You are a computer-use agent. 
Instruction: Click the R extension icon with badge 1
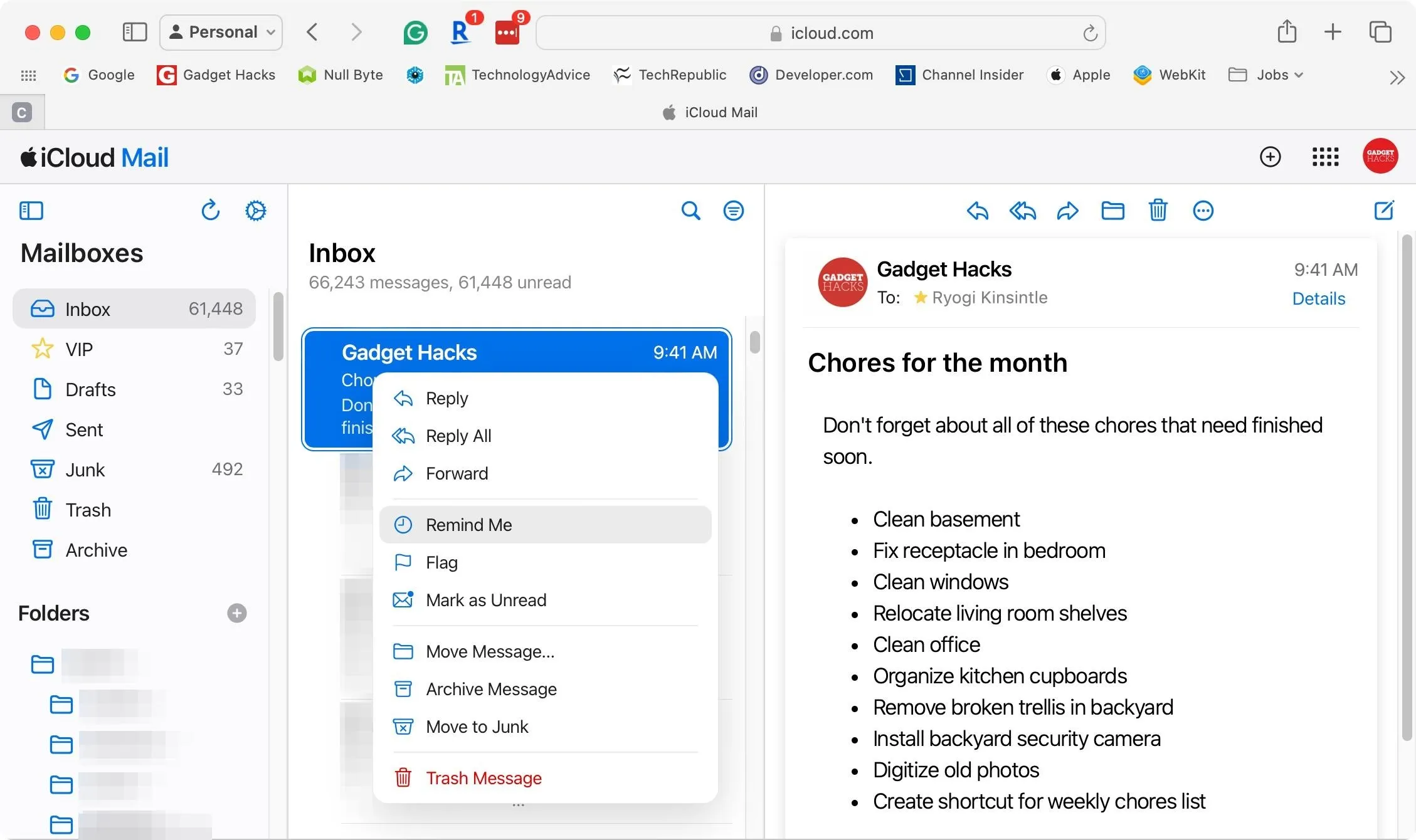click(461, 32)
